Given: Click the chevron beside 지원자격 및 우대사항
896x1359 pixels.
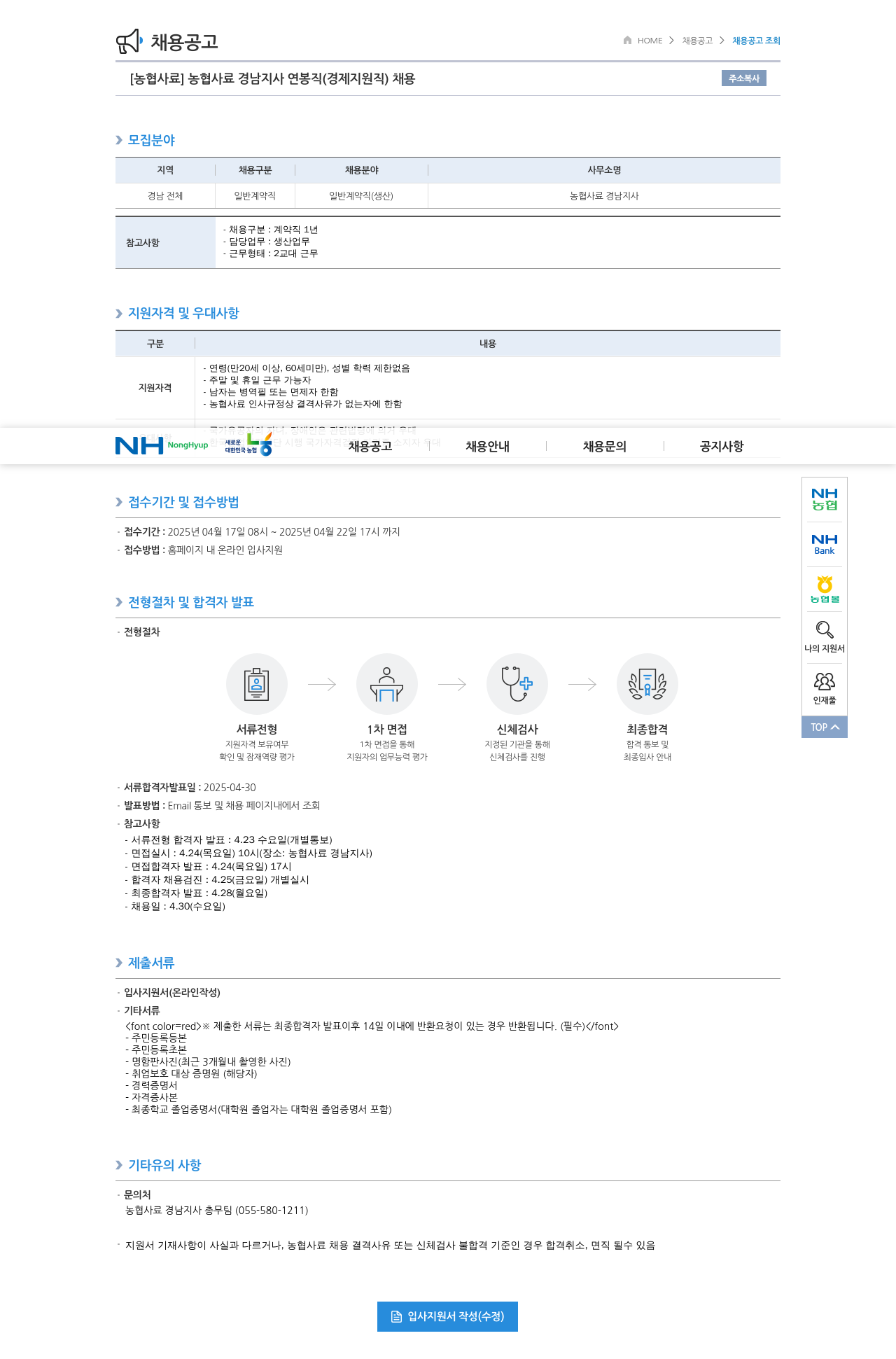Looking at the screenshot, I should click(119, 314).
